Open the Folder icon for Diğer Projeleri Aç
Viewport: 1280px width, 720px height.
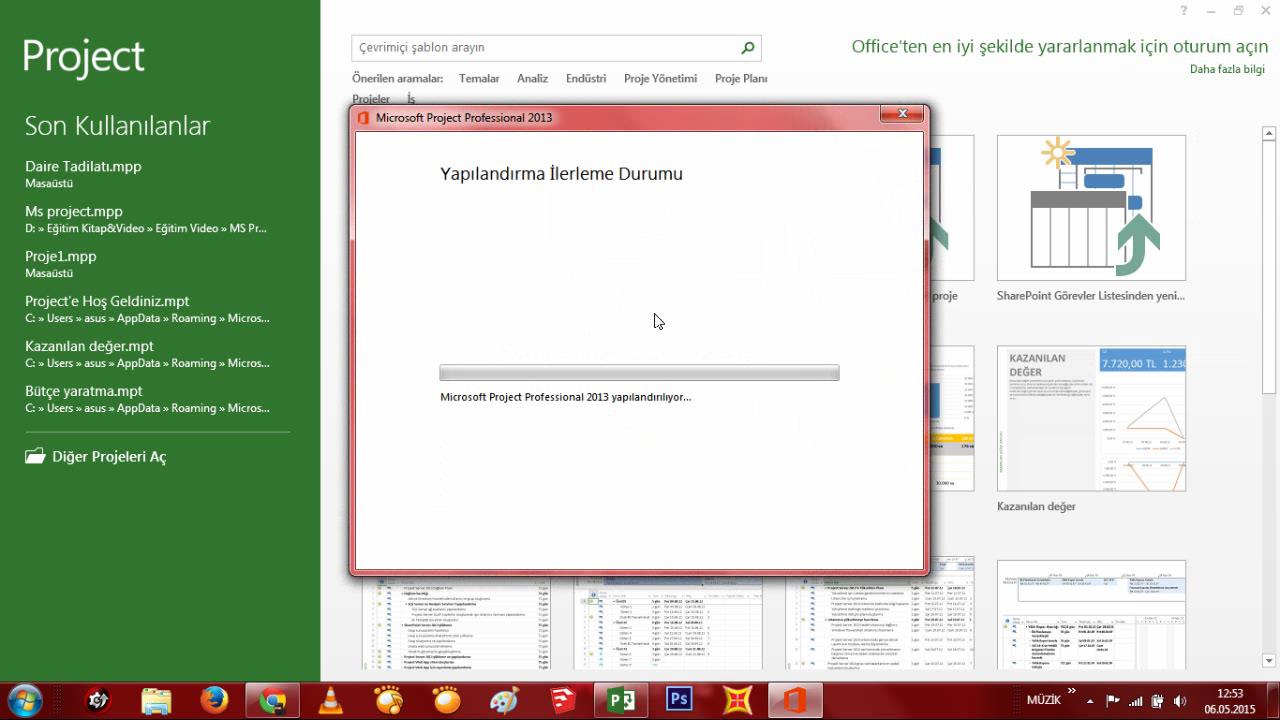click(x=36, y=456)
